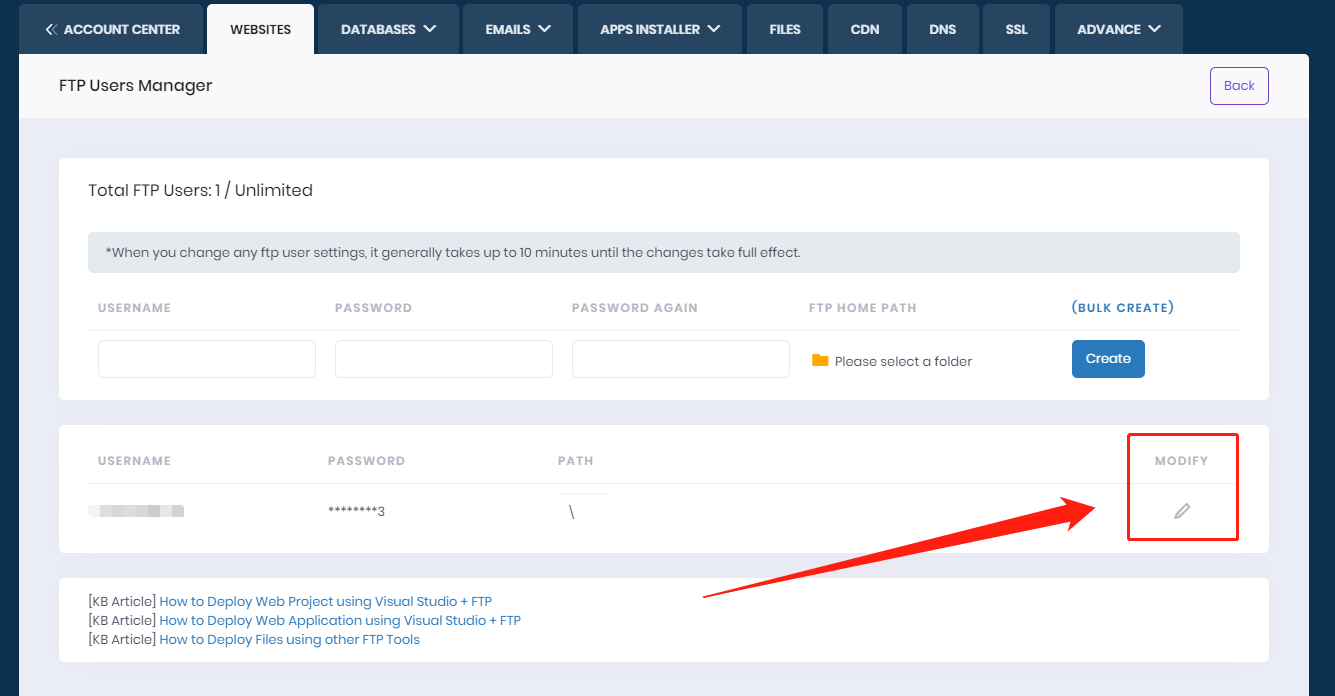1335x696 pixels.
Task: Focus the new Username input field
Action: click(207, 359)
